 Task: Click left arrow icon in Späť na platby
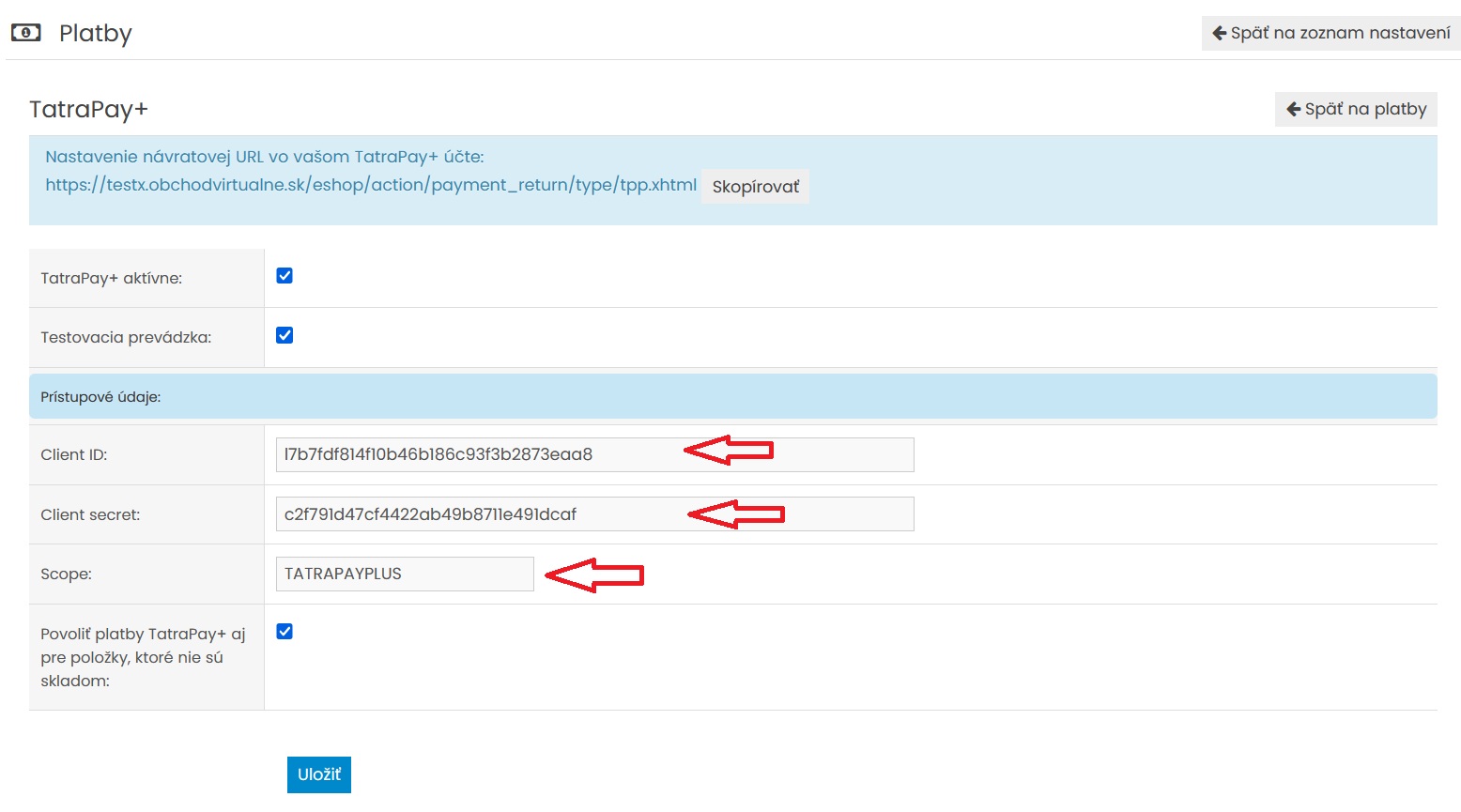click(1293, 109)
